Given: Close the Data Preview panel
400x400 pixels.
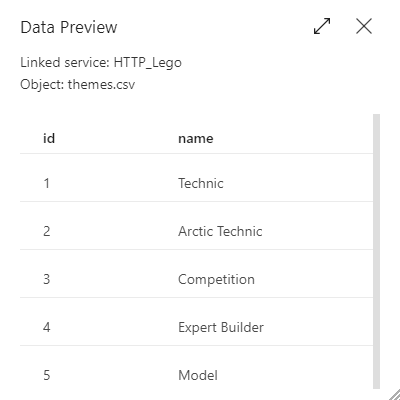Looking at the screenshot, I should coord(364,26).
